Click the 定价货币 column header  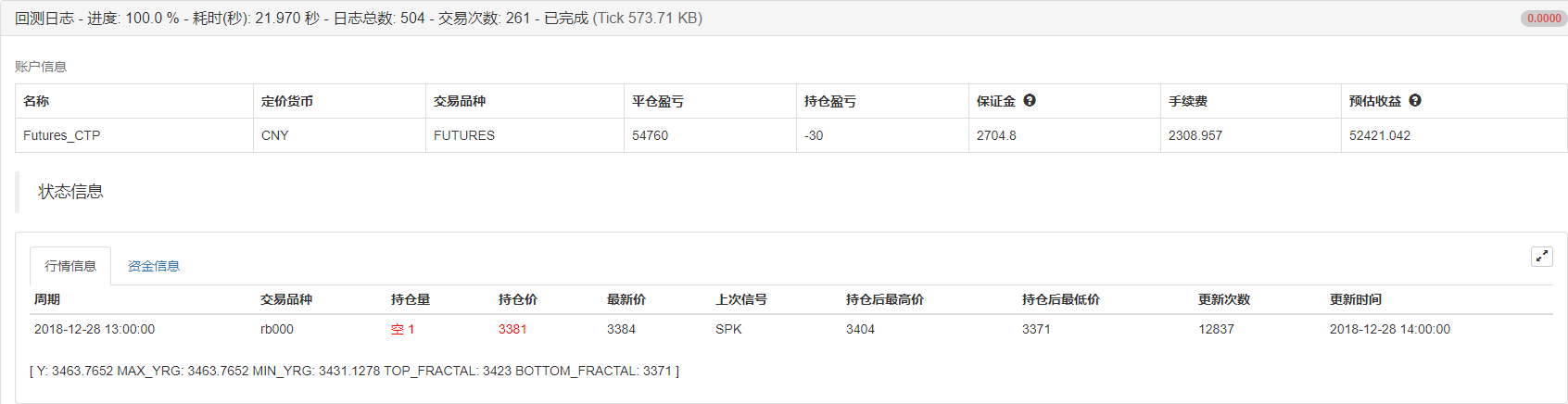(x=287, y=101)
